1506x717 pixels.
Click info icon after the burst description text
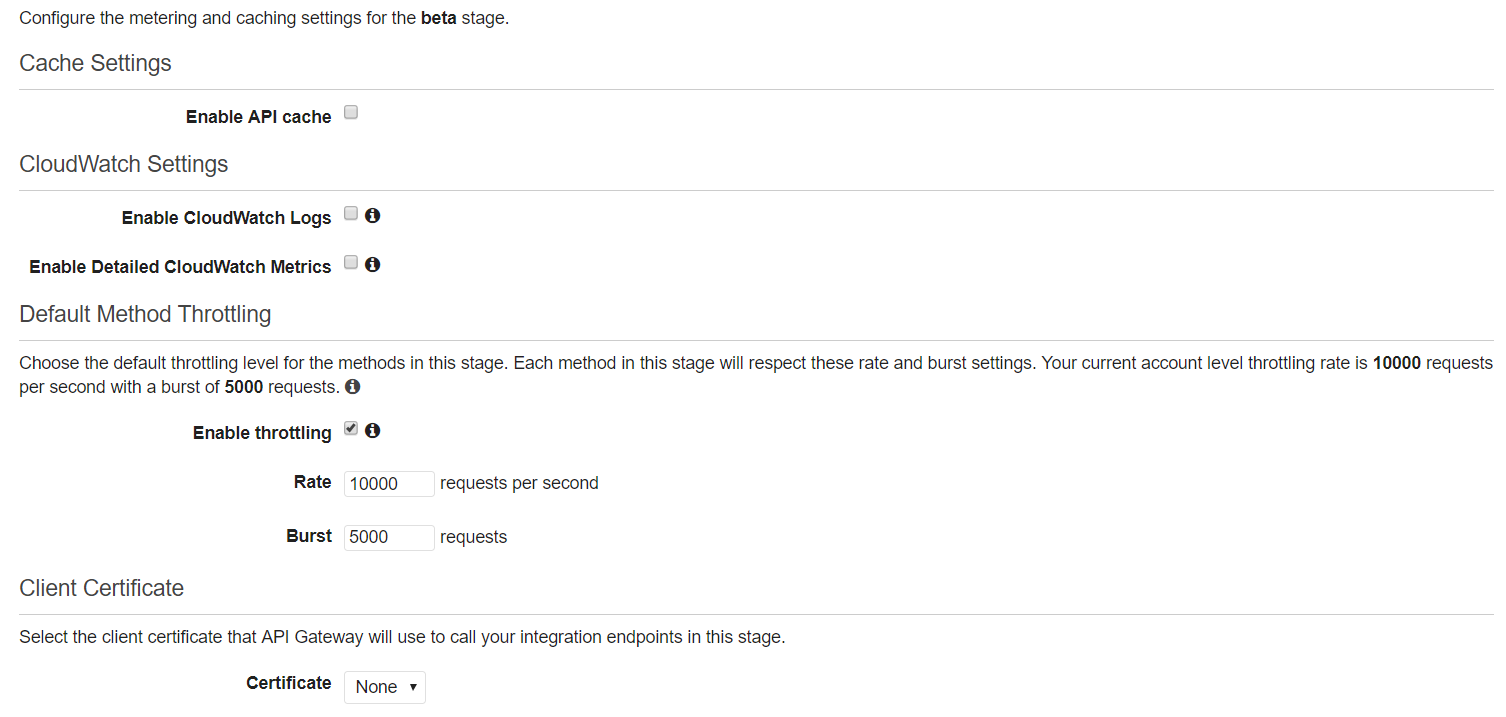click(x=353, y=386)
